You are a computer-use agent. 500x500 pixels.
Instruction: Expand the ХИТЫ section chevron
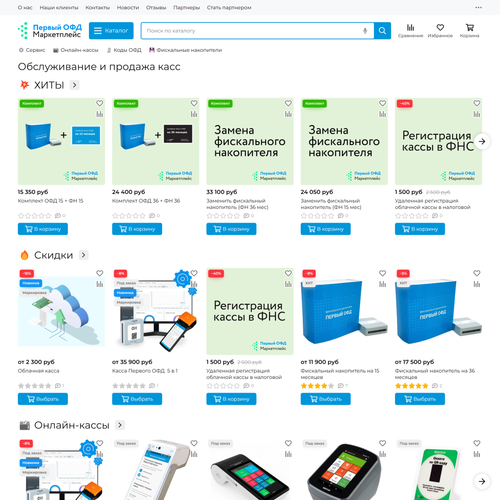point(75,85)
